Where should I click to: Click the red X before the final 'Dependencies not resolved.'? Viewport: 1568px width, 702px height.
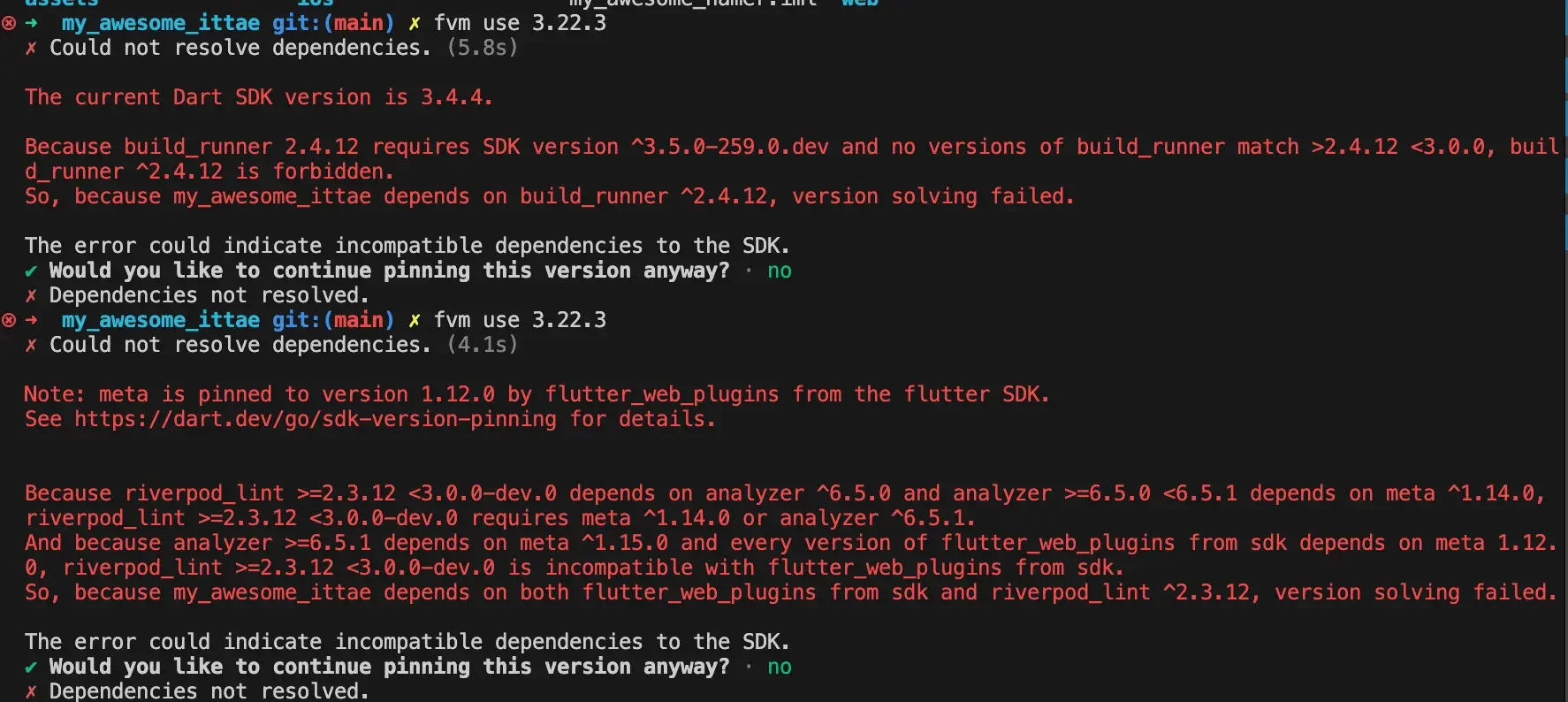pos(31,692)
